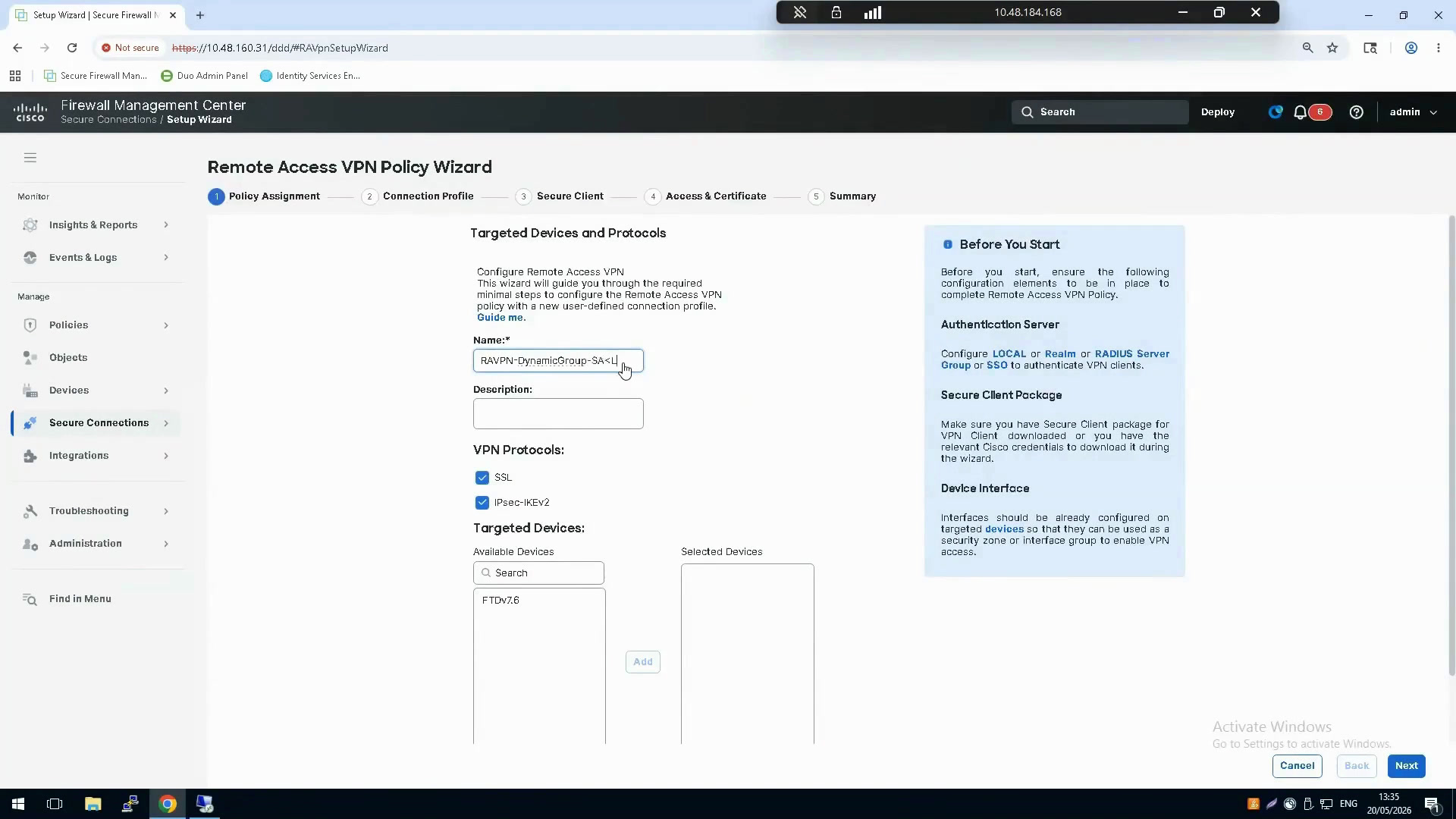The height and width of the screenshot is (819, 1456).
Task: Click the Policies shield icon
Action: click(x=30, y=325)
